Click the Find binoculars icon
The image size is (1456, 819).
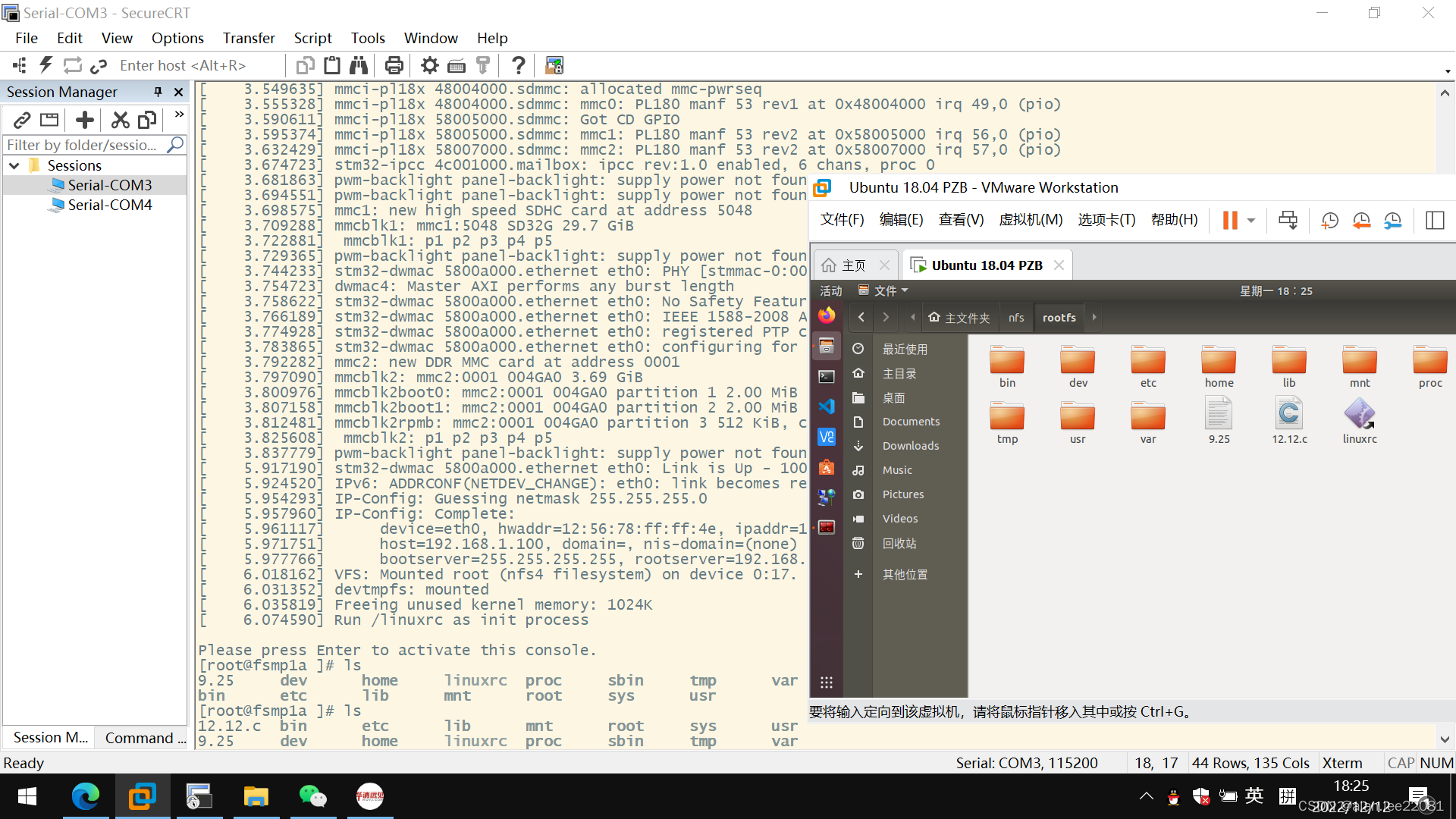coord(358,65)
